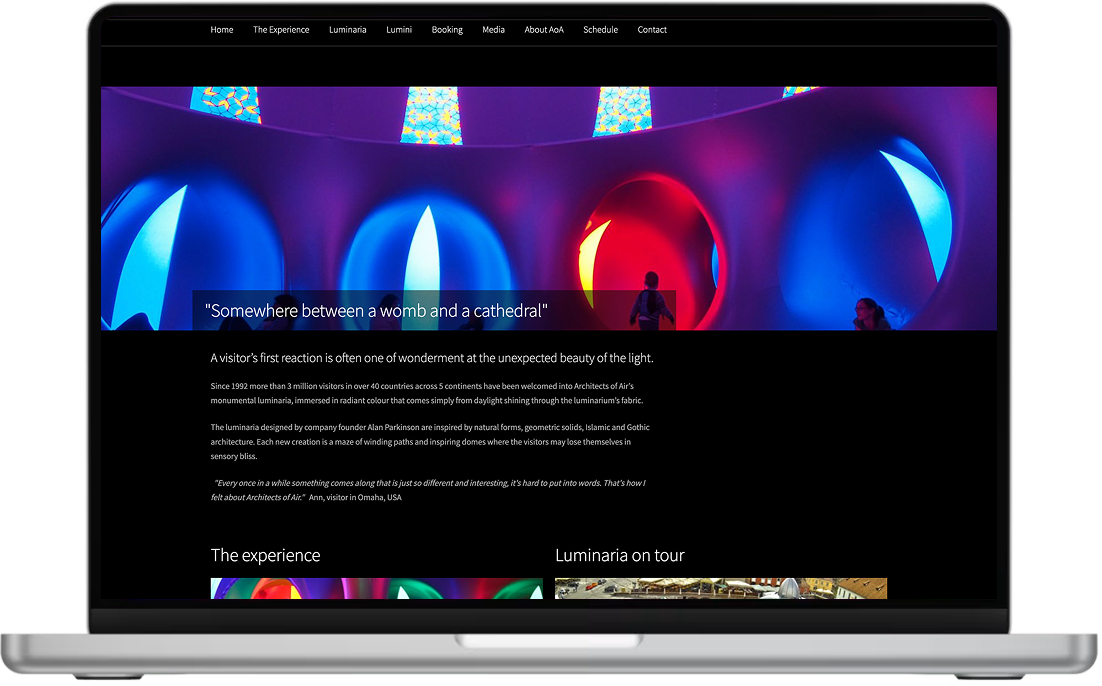Select the colorful thumbnail under The experience
Viewport: 1102px width, 686px height.
pyautogui.click(x=376, y=588)
